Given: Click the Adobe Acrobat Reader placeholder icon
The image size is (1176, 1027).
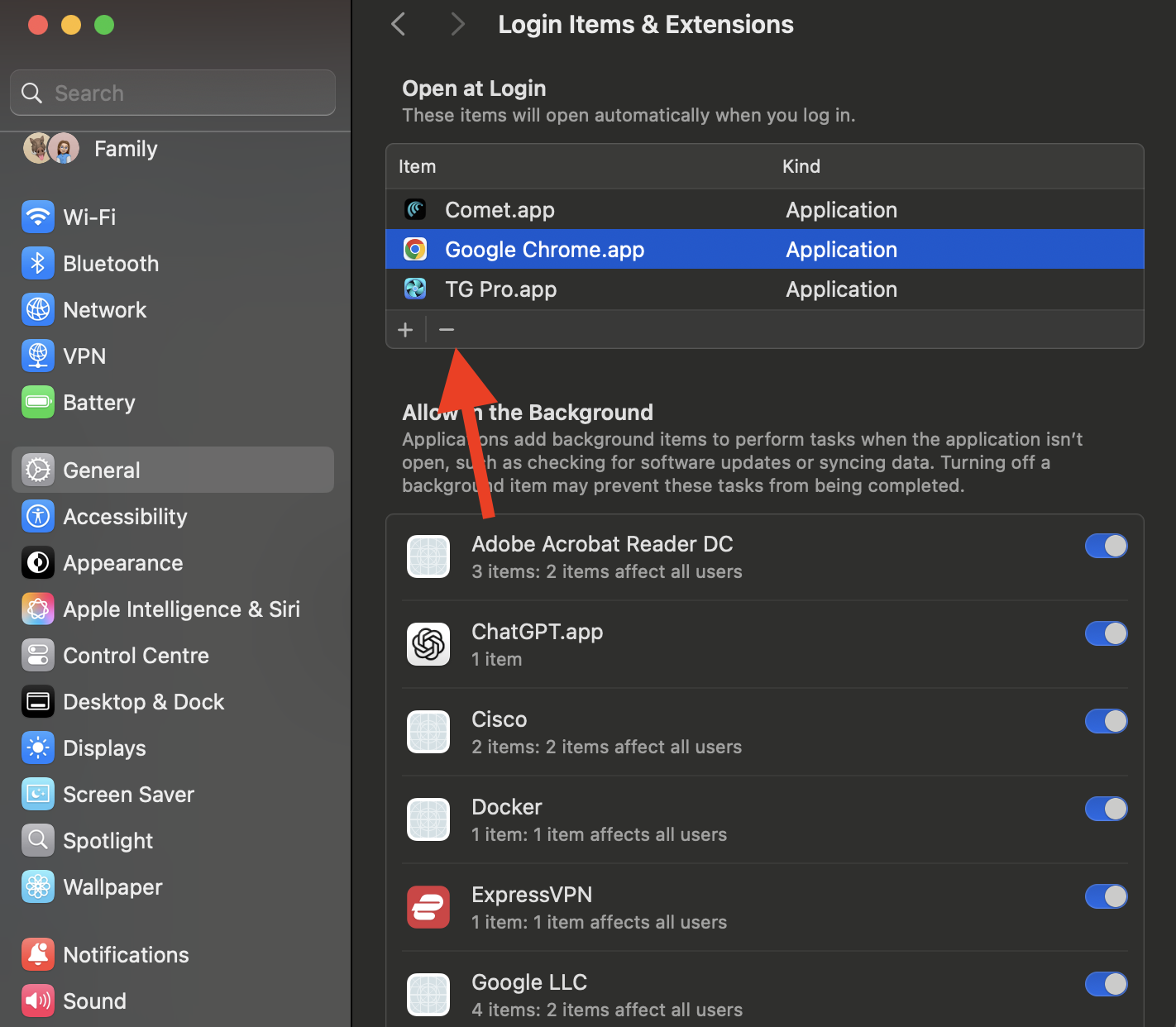Looking at the screenshot, I should pyautogui.click(x=428, y=556).
